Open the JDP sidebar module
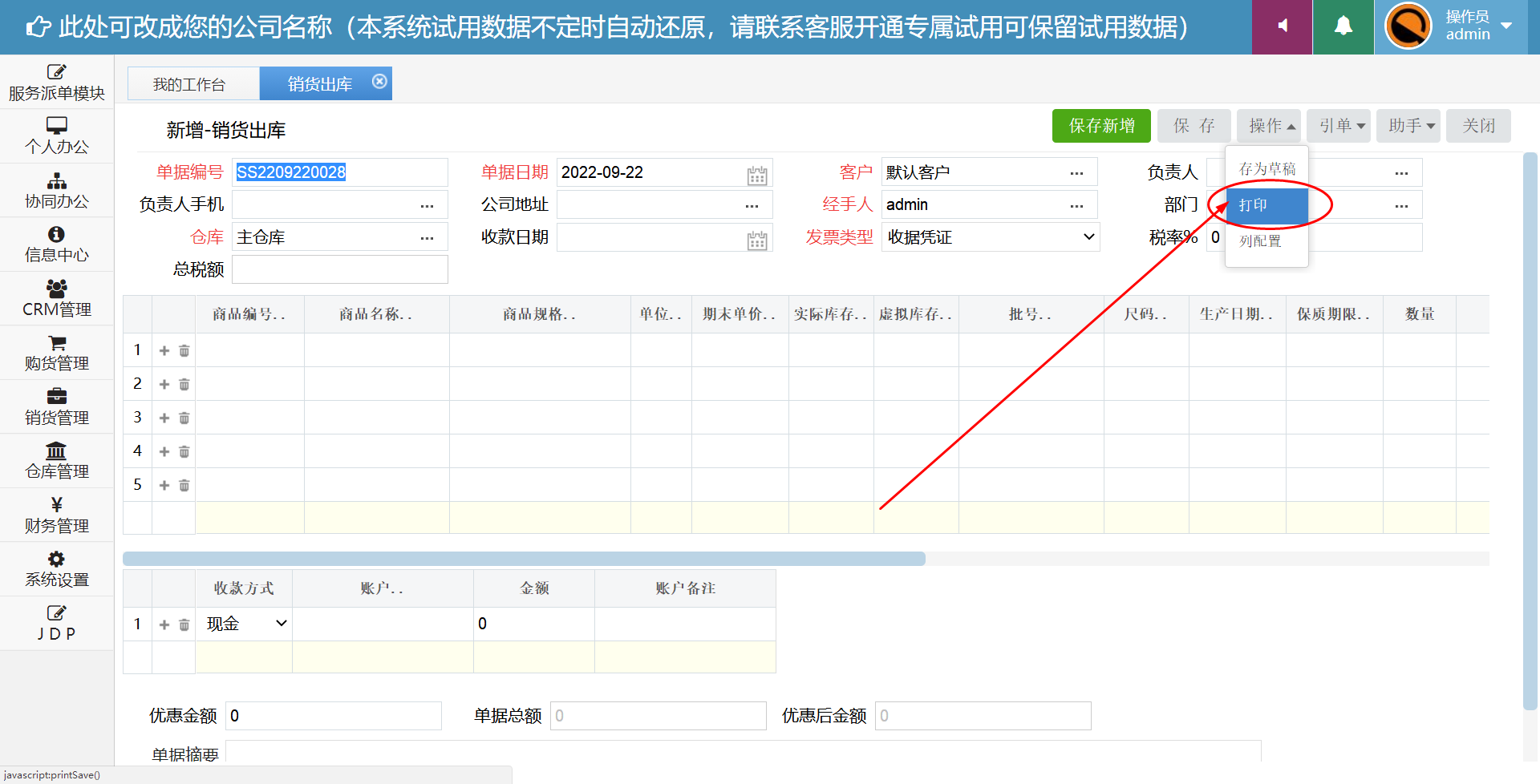 pos(56,623)
